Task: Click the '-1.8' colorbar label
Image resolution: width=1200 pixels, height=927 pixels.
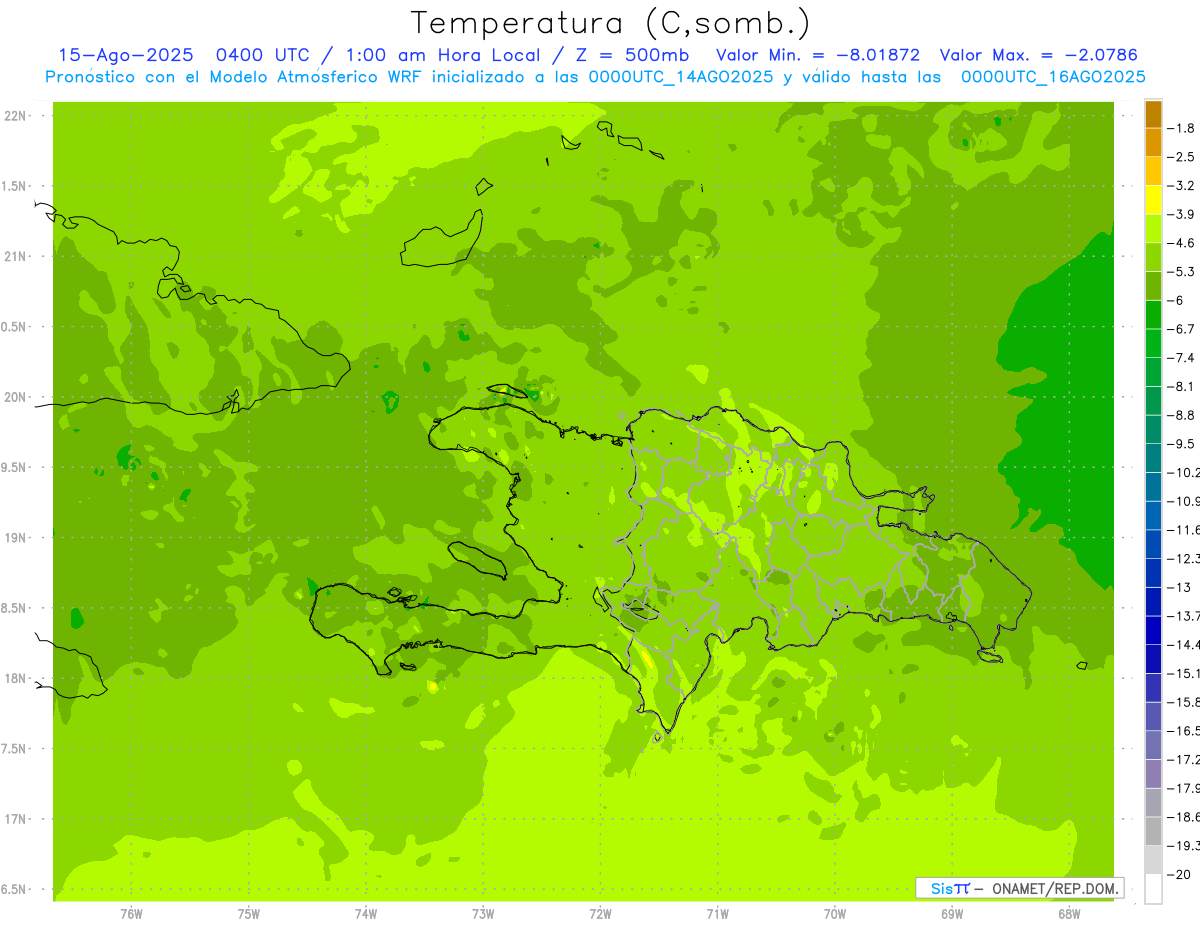Action: pos(1182,128)
